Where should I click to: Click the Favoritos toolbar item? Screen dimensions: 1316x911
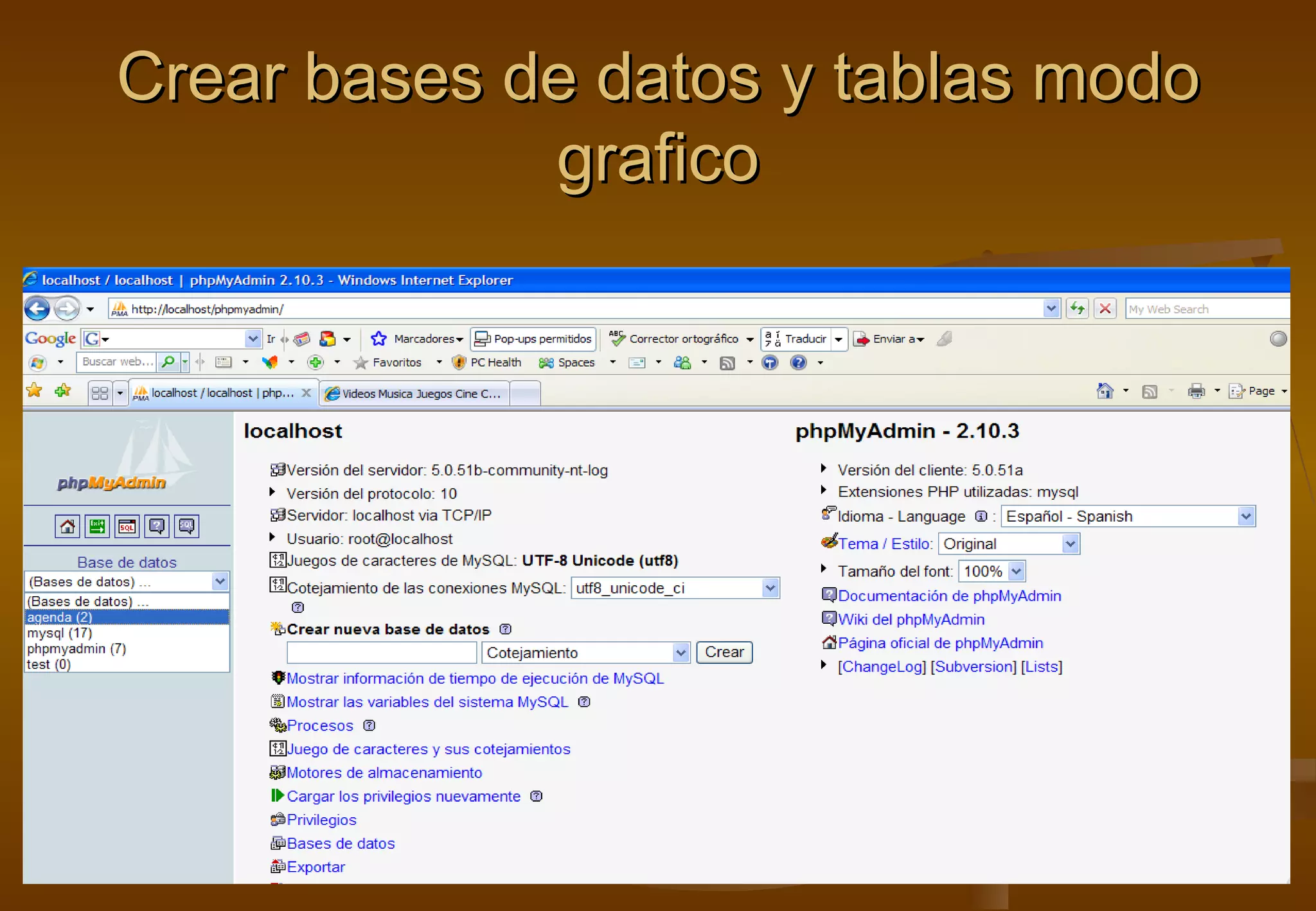388,362
